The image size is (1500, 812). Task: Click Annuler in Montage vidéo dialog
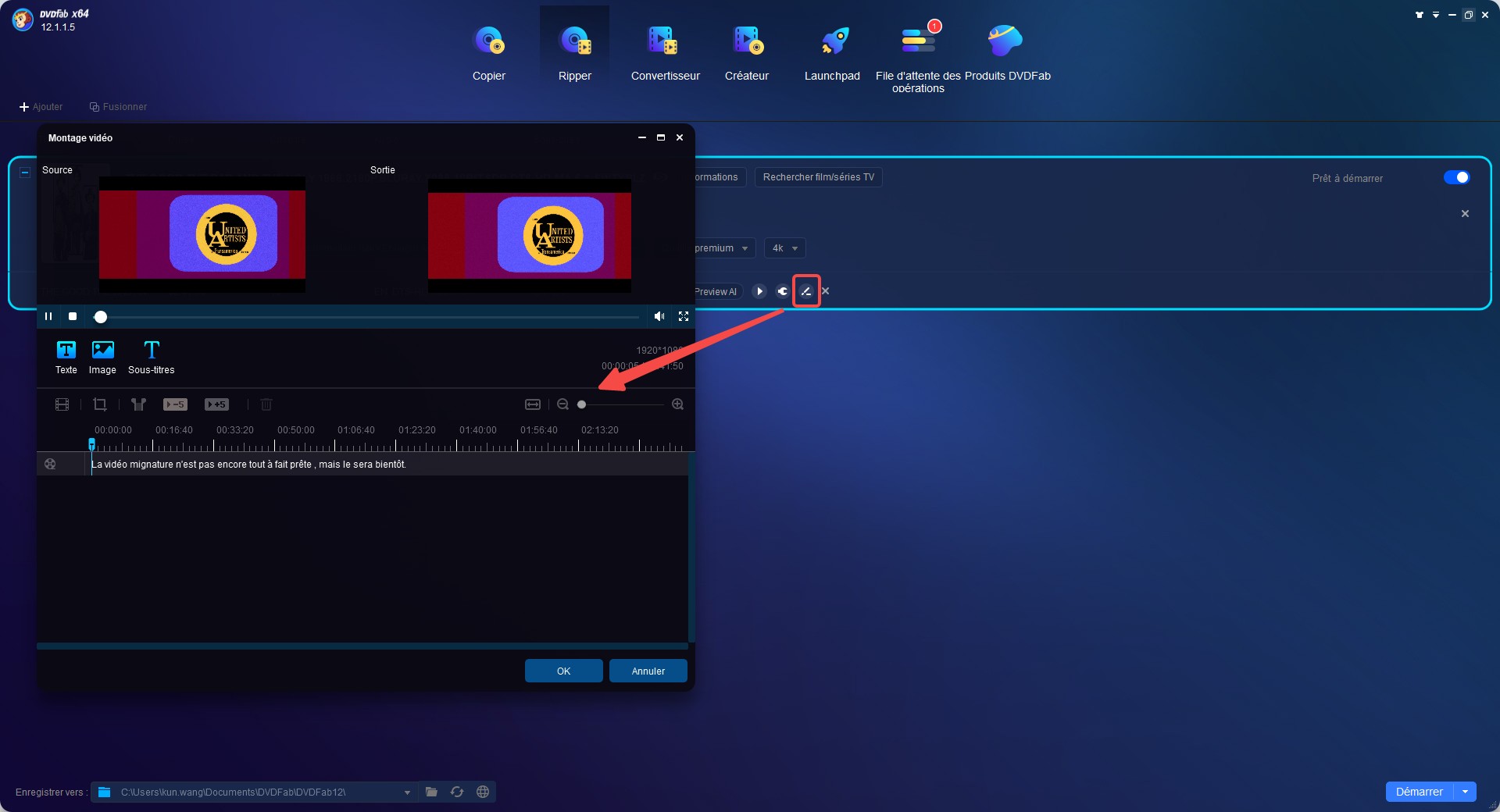click(x=648, y=671)
